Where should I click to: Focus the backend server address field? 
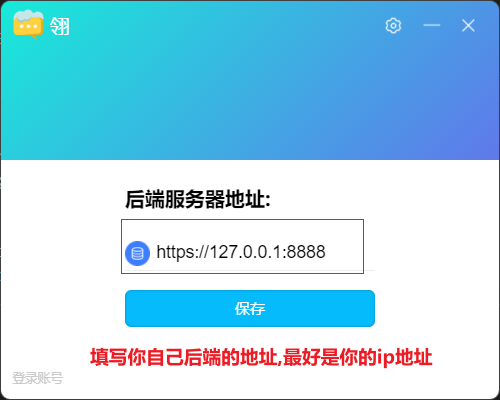pos(250,252)
